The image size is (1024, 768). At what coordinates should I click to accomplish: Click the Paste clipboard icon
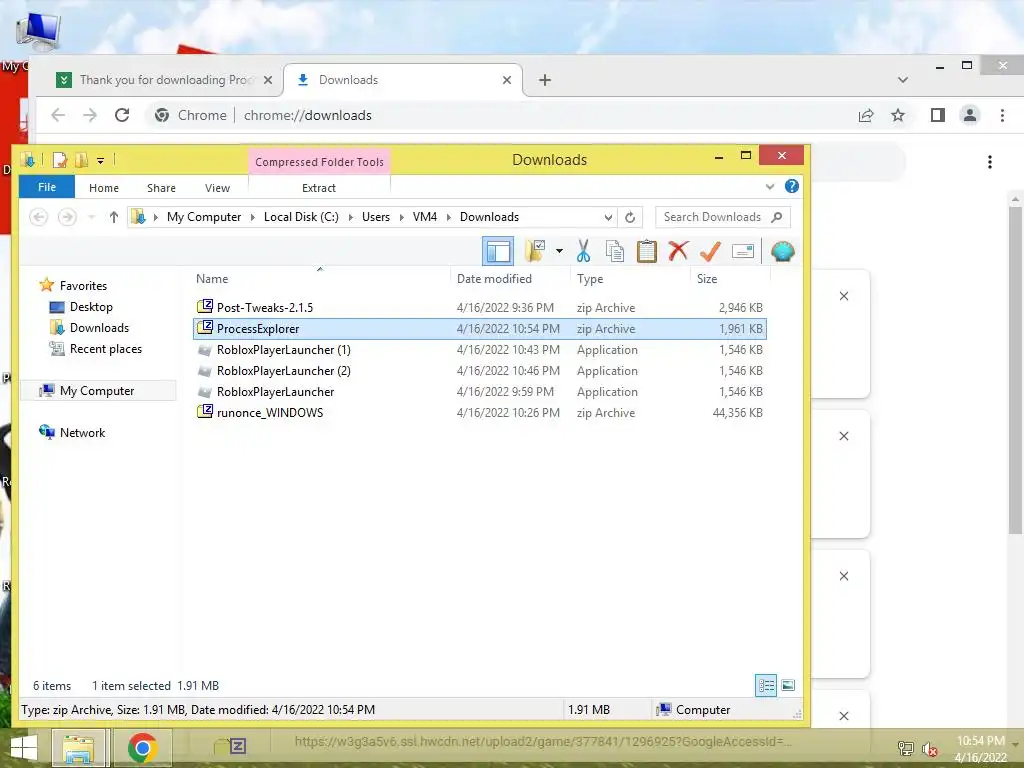pos(647,251)
